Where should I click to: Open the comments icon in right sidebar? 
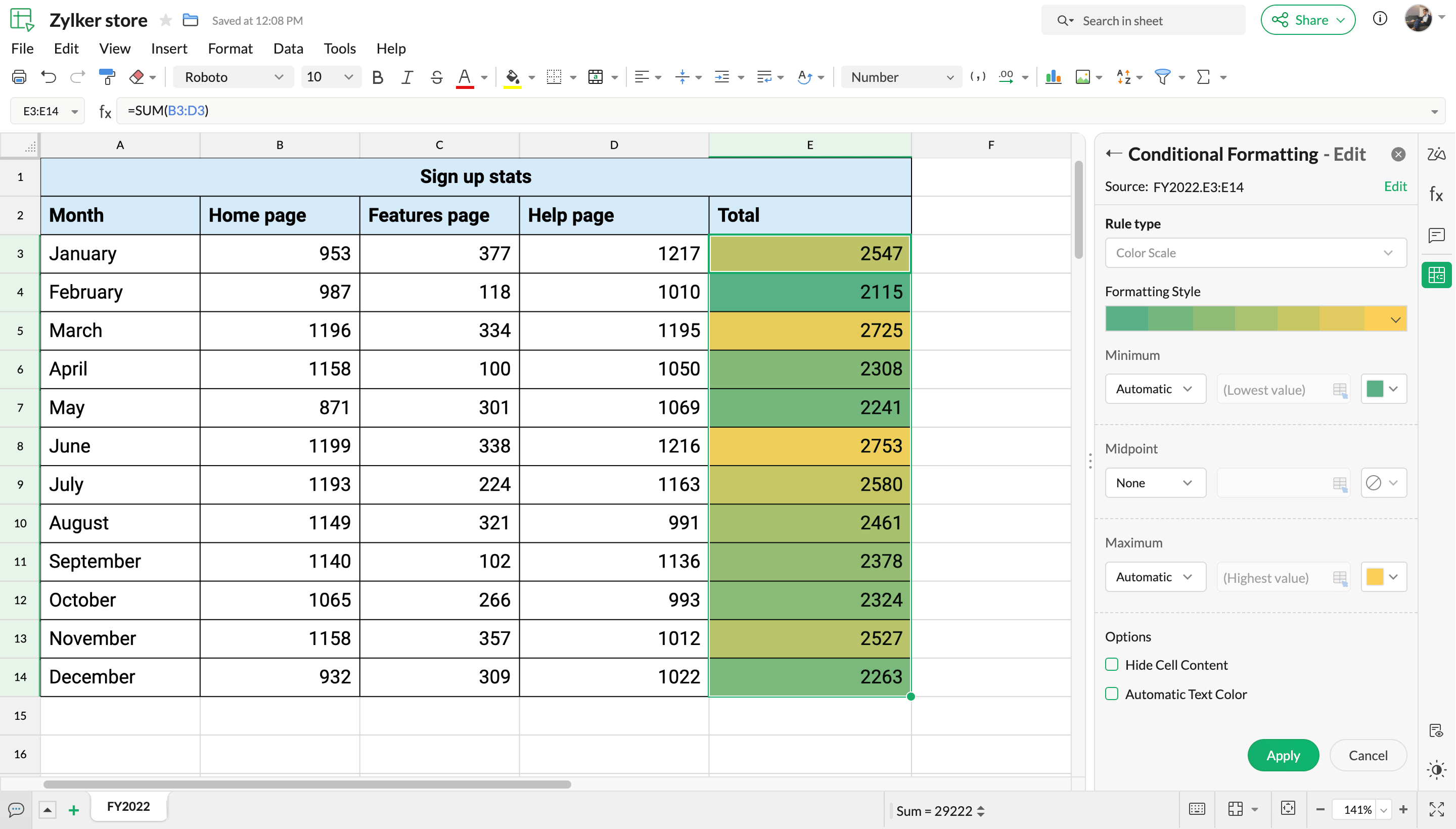tap(1436, 235)
